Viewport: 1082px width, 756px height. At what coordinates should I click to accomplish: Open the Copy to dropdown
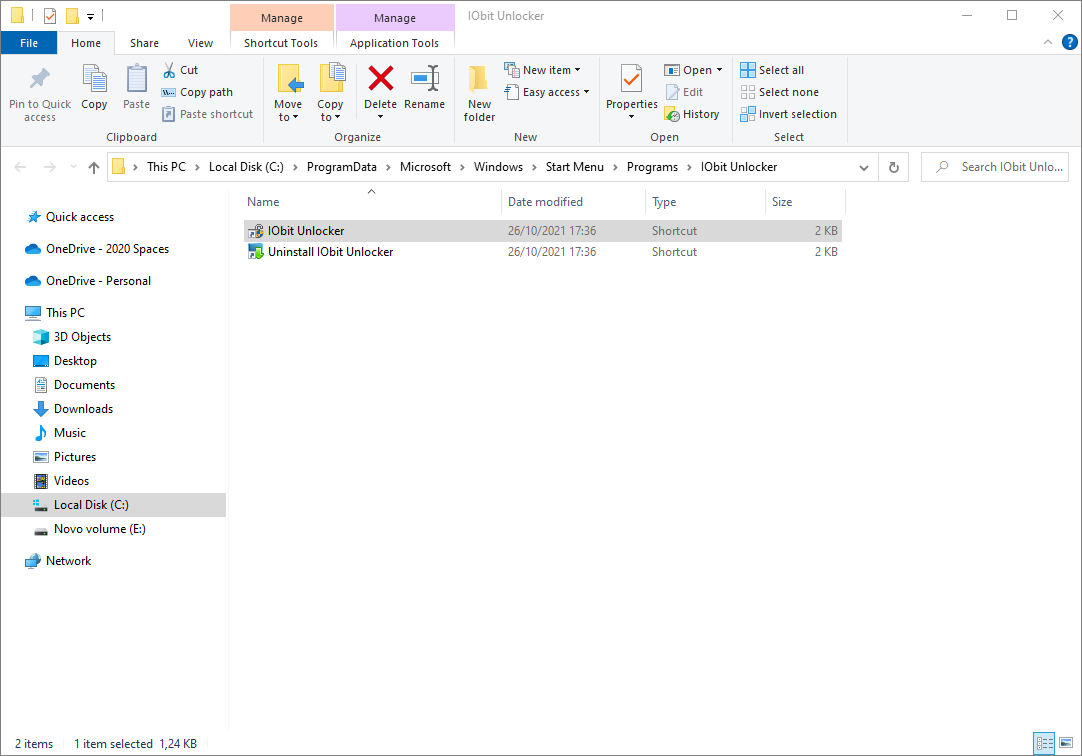coord(330,110)
